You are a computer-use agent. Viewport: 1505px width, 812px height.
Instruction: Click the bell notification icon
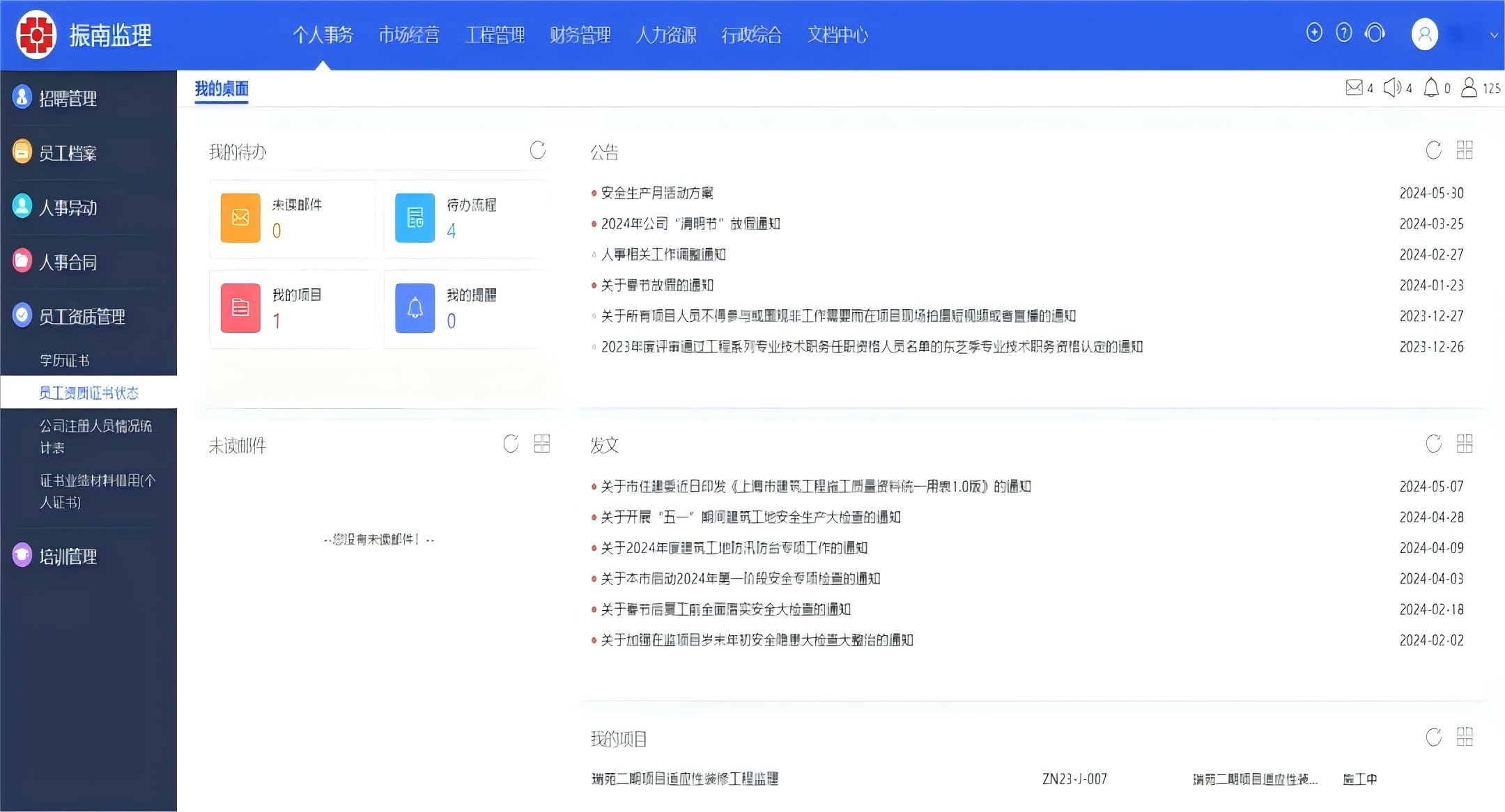1431,88
